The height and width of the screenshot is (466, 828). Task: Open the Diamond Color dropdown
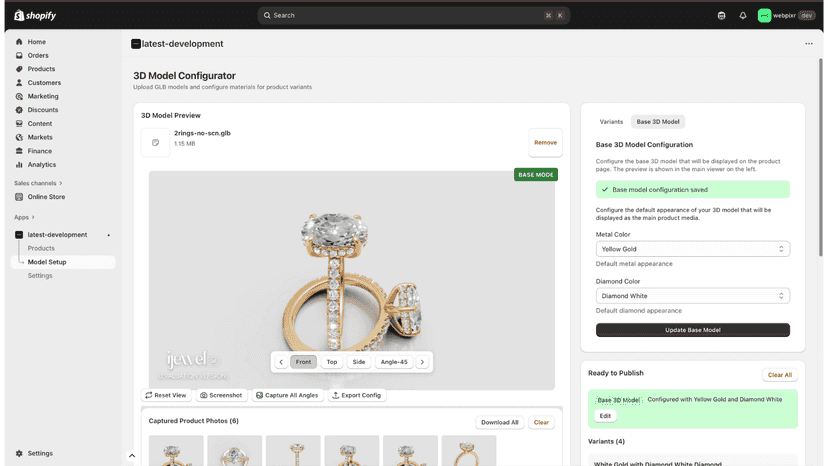[692, 296]
